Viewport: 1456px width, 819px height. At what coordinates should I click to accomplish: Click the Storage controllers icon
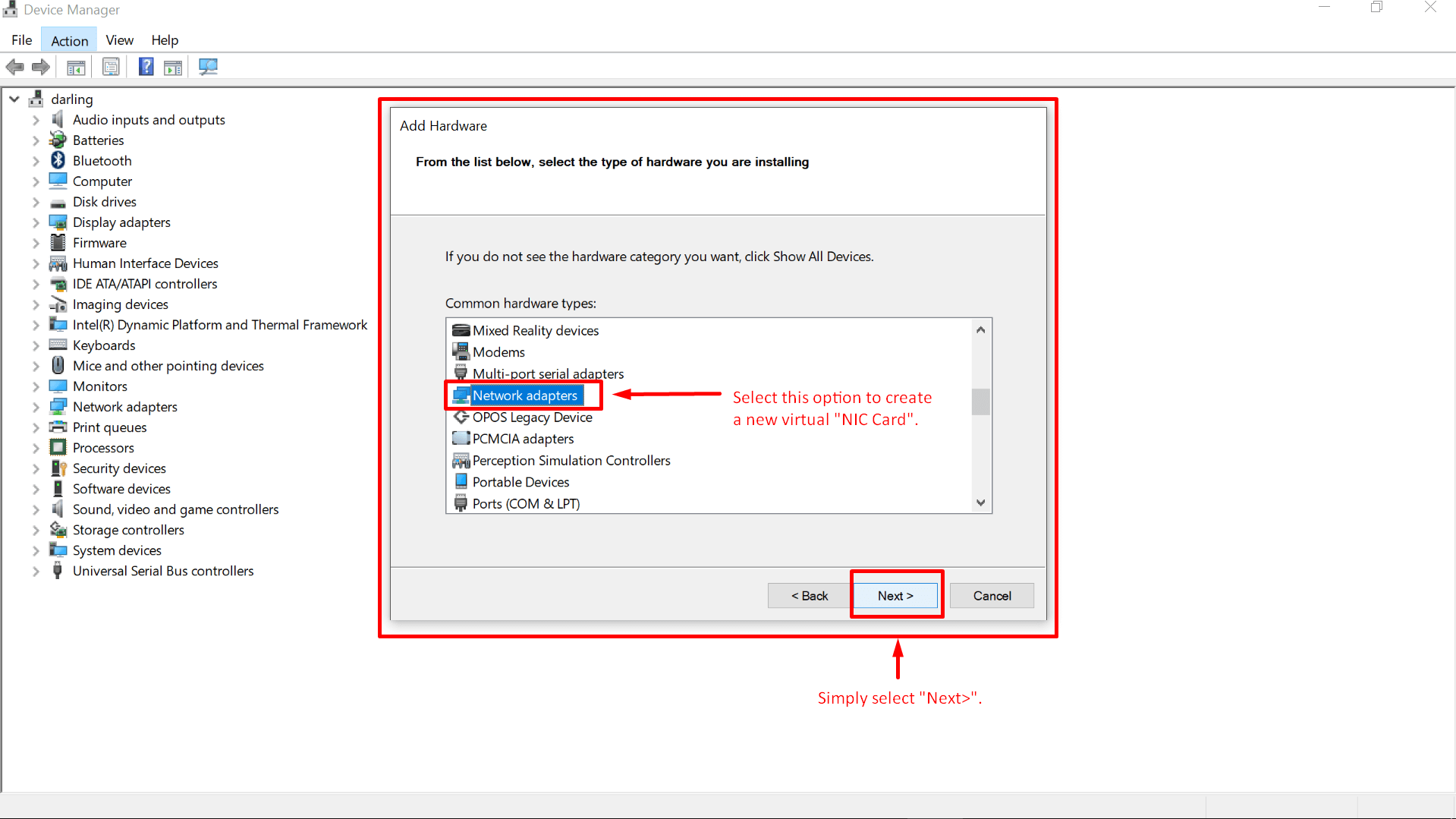58,529
